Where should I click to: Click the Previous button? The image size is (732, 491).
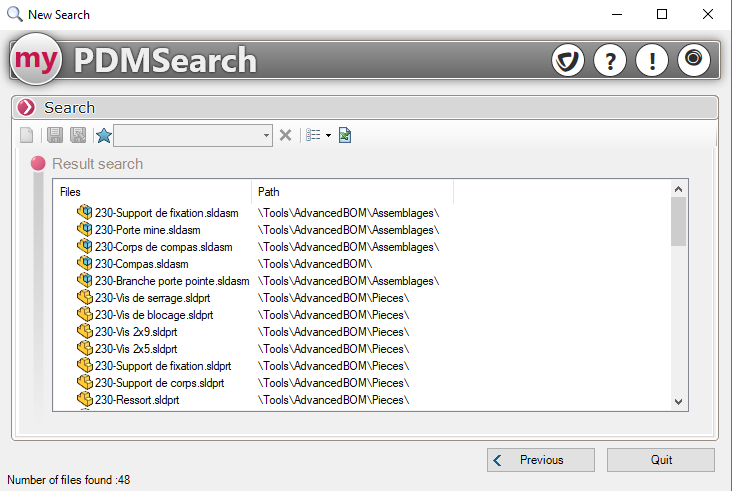pos(541,460)
